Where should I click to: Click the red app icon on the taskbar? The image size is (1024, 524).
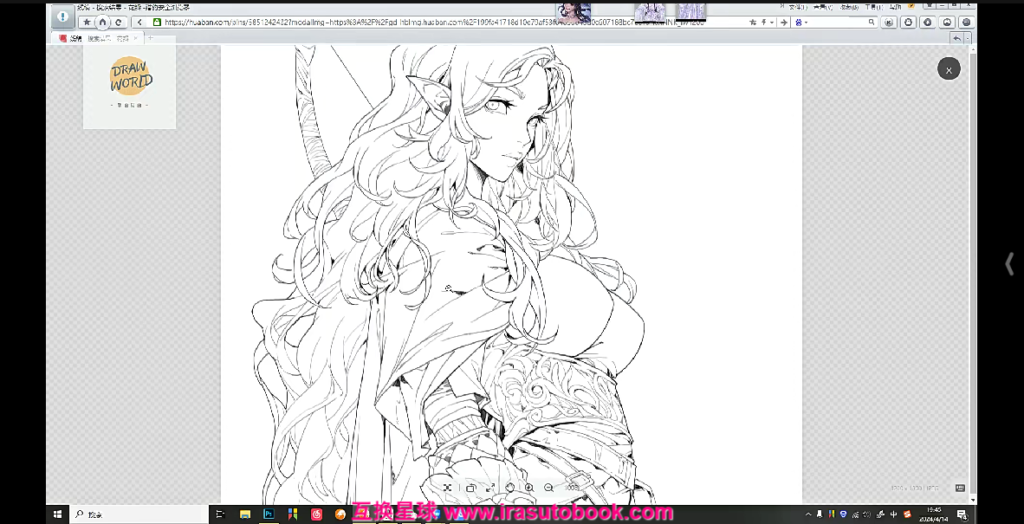[316, 514]
